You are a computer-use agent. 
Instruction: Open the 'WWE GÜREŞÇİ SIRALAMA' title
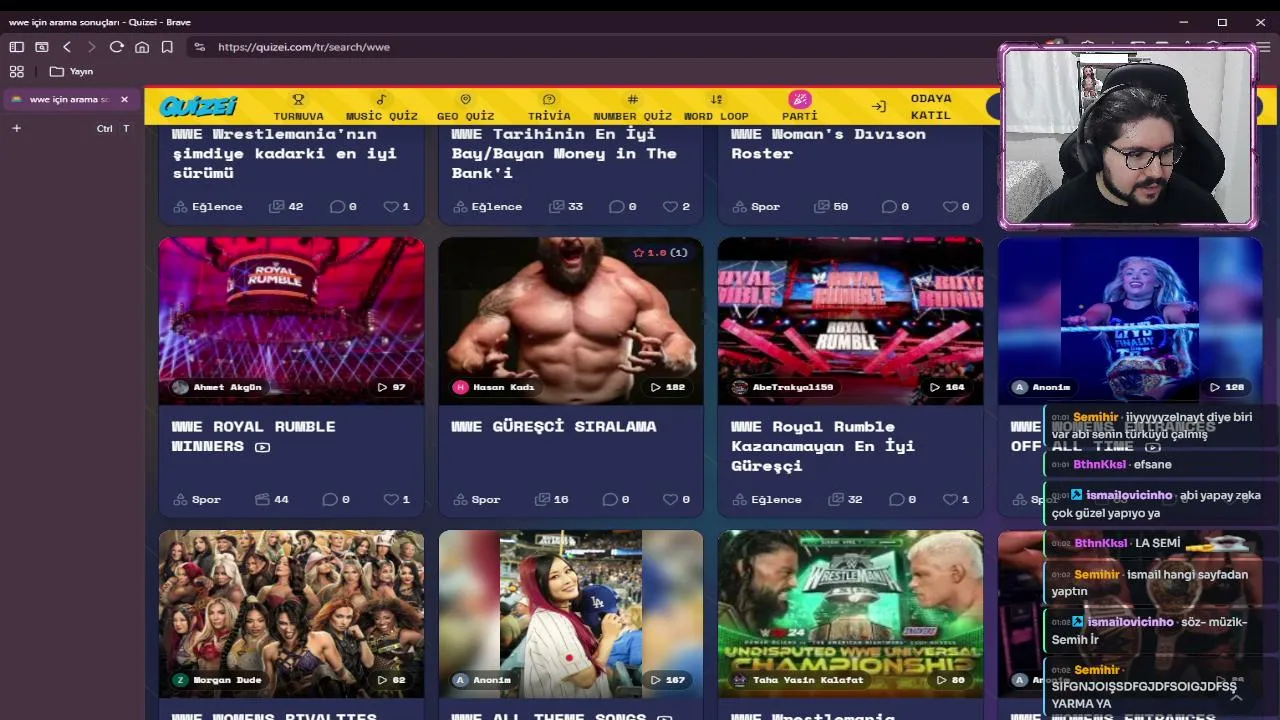[x=554, y=426]
